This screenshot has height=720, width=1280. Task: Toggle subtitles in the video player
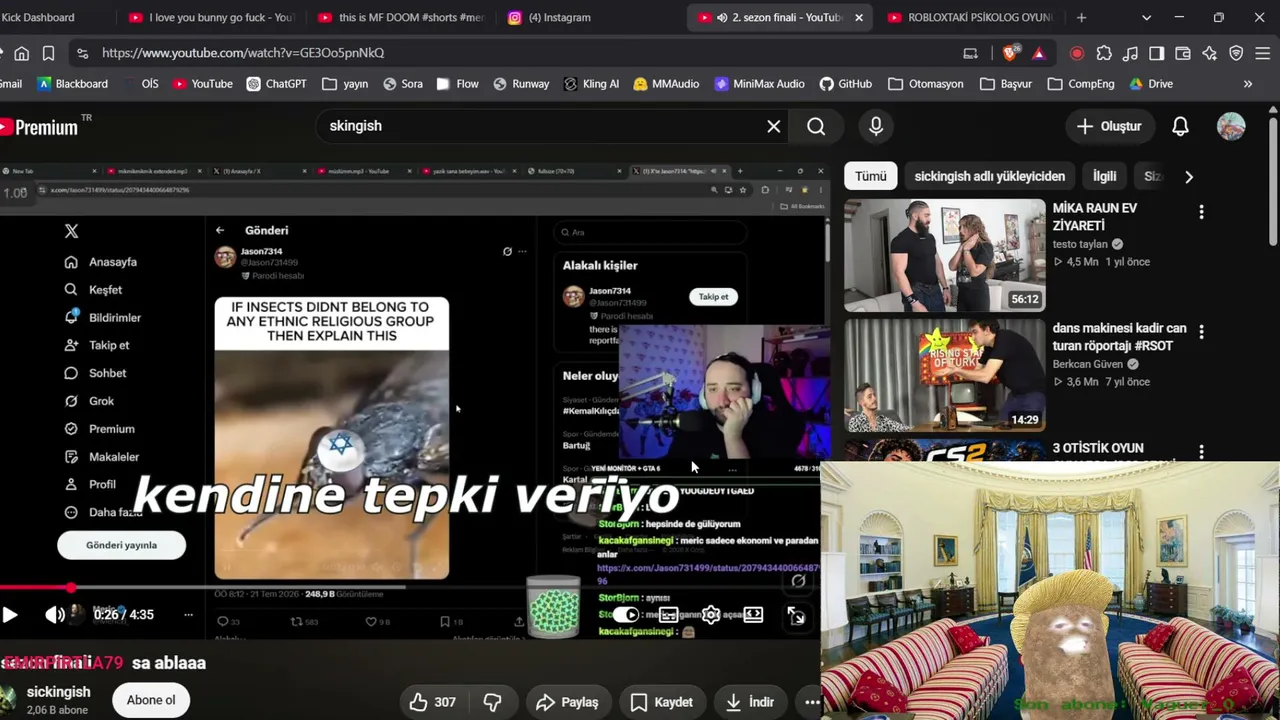[668, 615]
